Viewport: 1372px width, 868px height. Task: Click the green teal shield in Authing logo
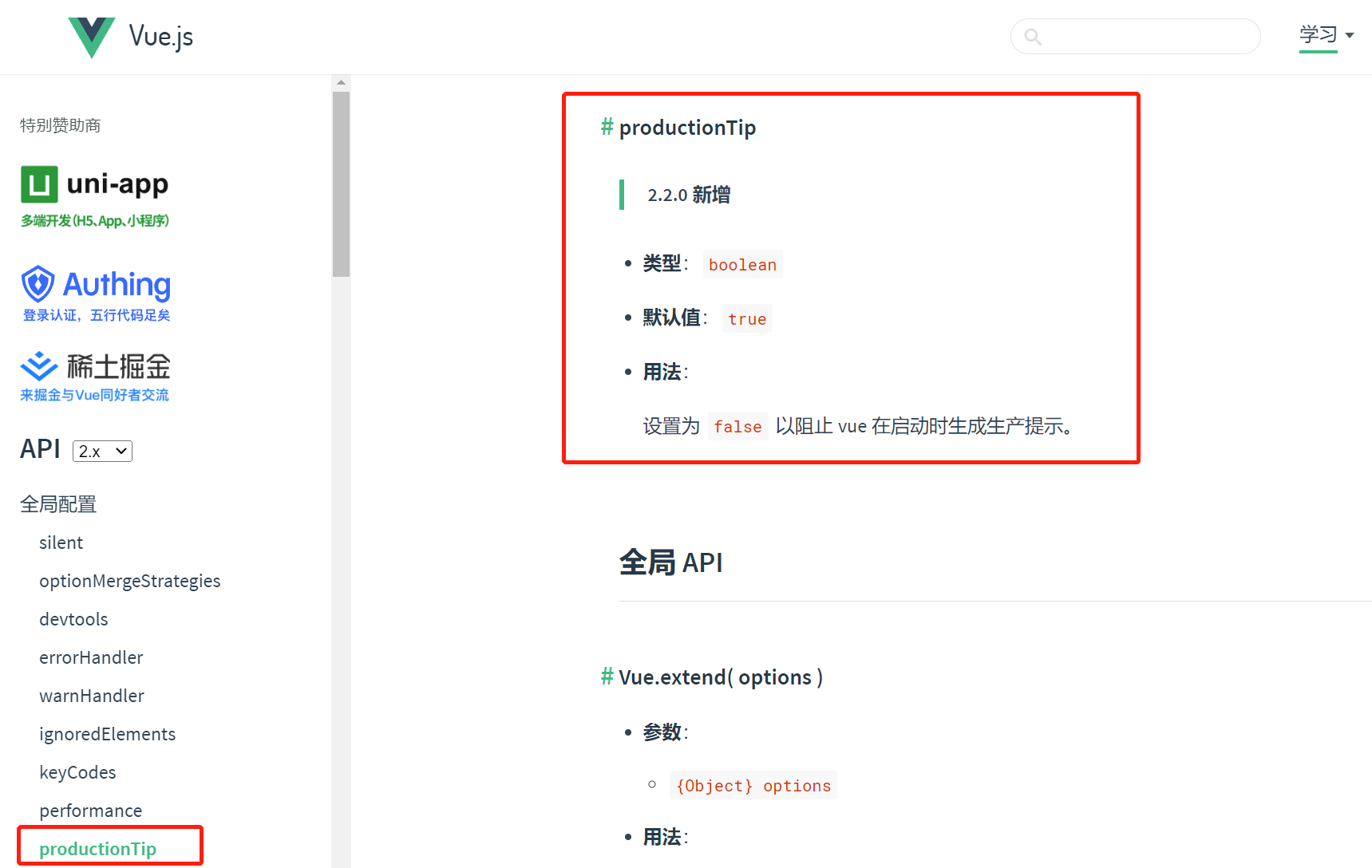tap(37, 283)
